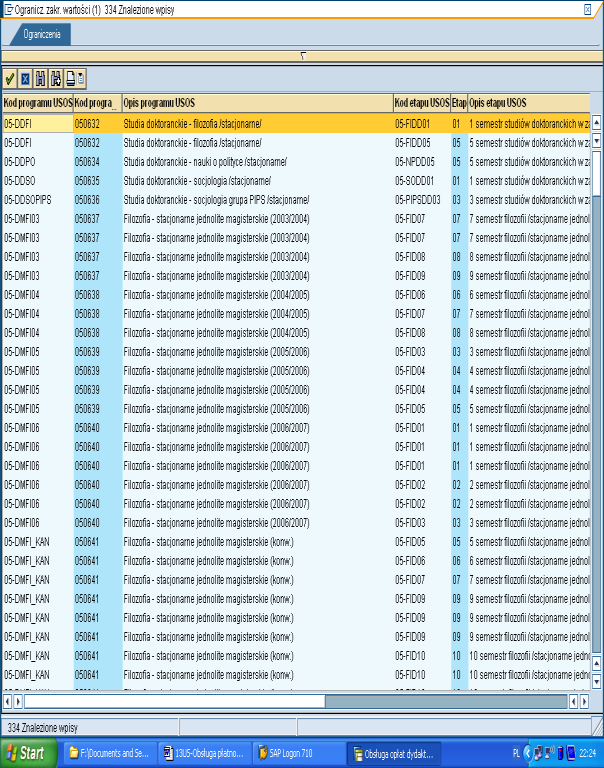Switch to the Ograniczenia tab

(x=42, y=34)
